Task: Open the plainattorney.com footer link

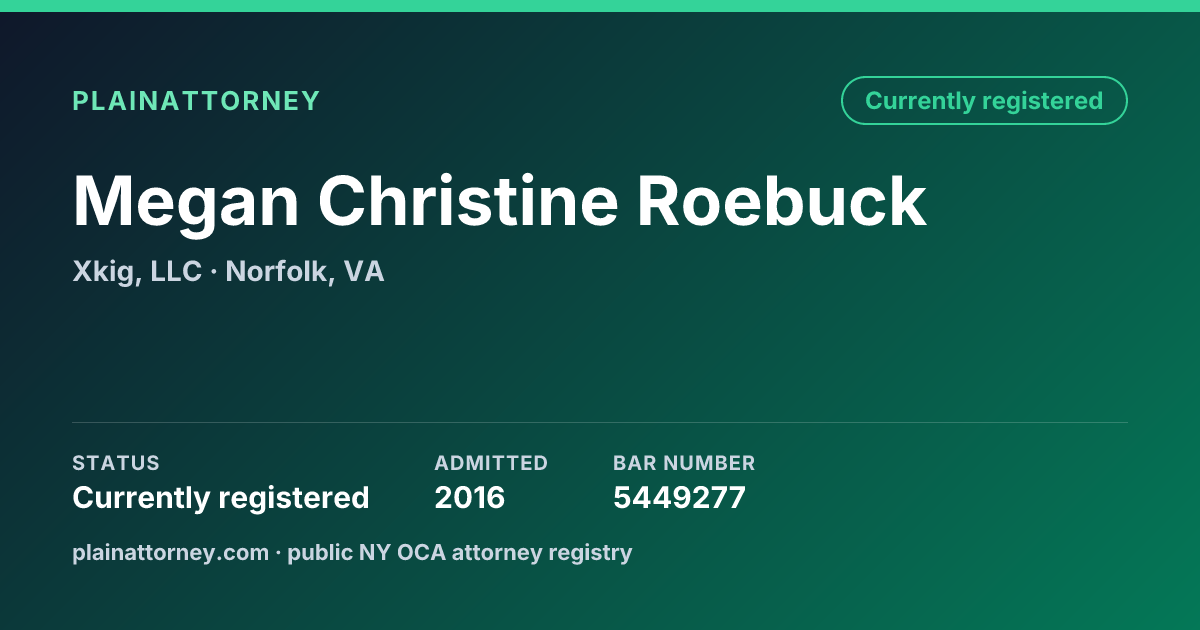Action: click(171, 552)
